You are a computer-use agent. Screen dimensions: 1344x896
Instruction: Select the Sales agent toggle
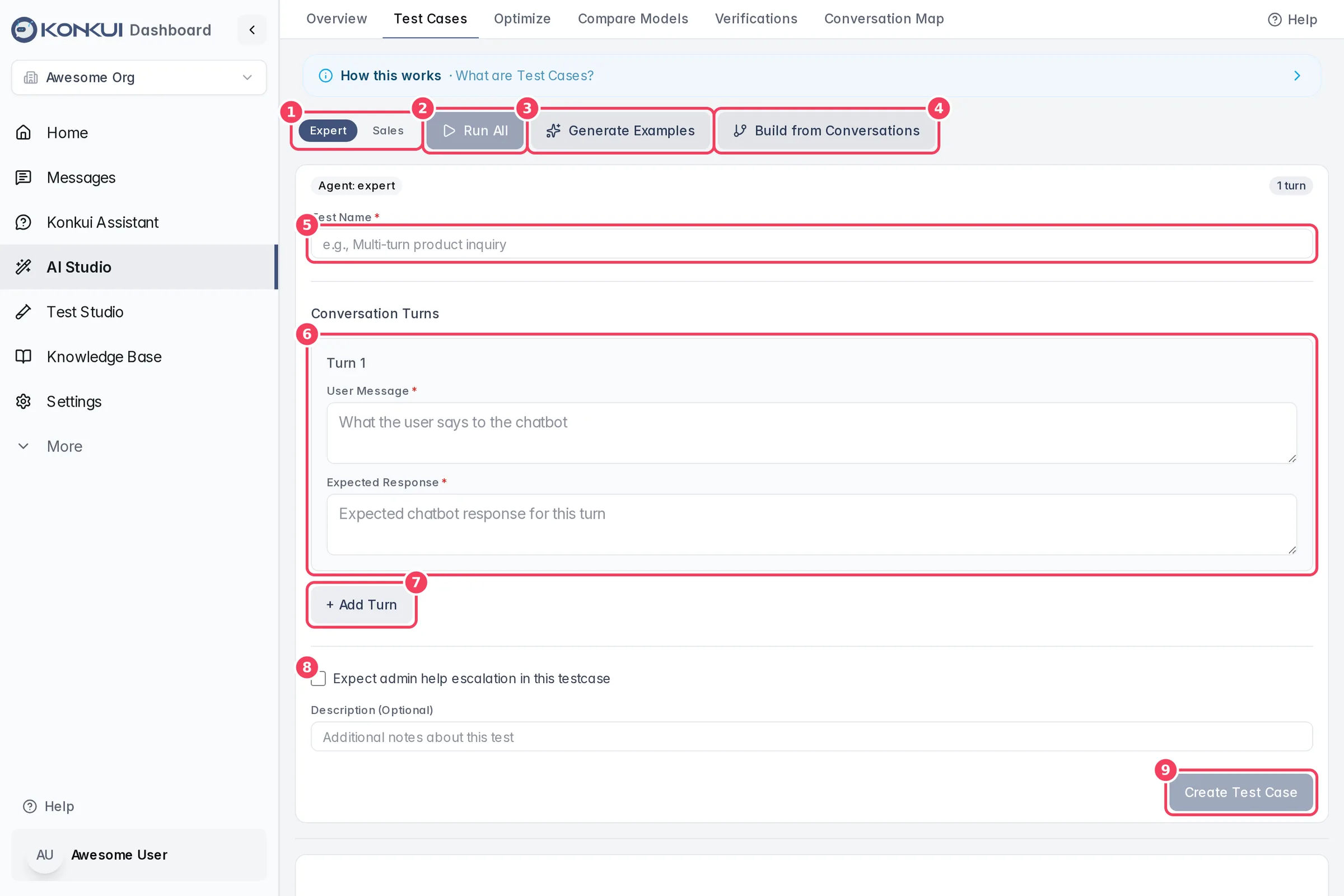click(388, 131)
